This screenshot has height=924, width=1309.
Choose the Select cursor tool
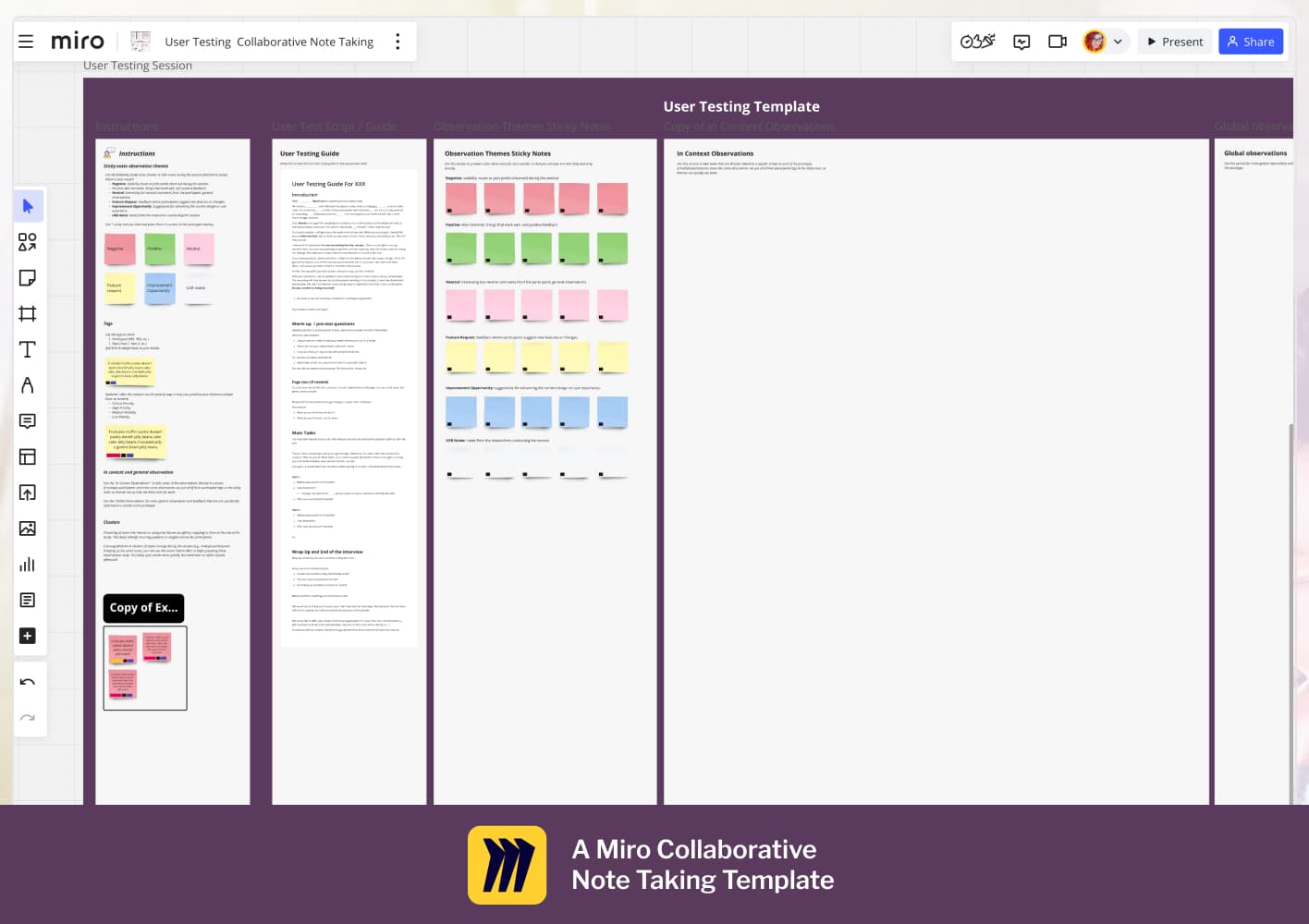point(28,206)
